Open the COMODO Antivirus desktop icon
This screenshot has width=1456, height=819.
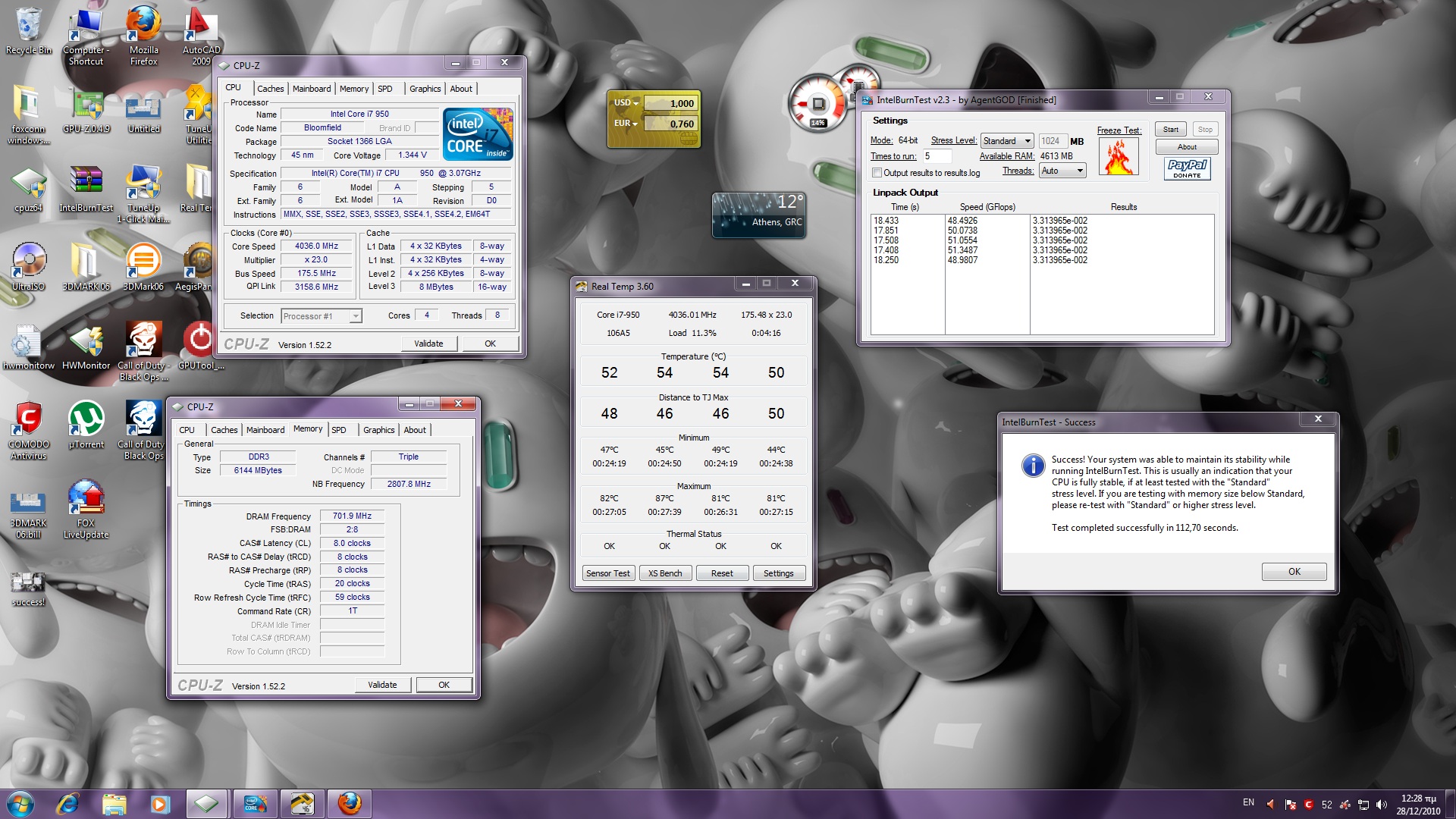28,431
